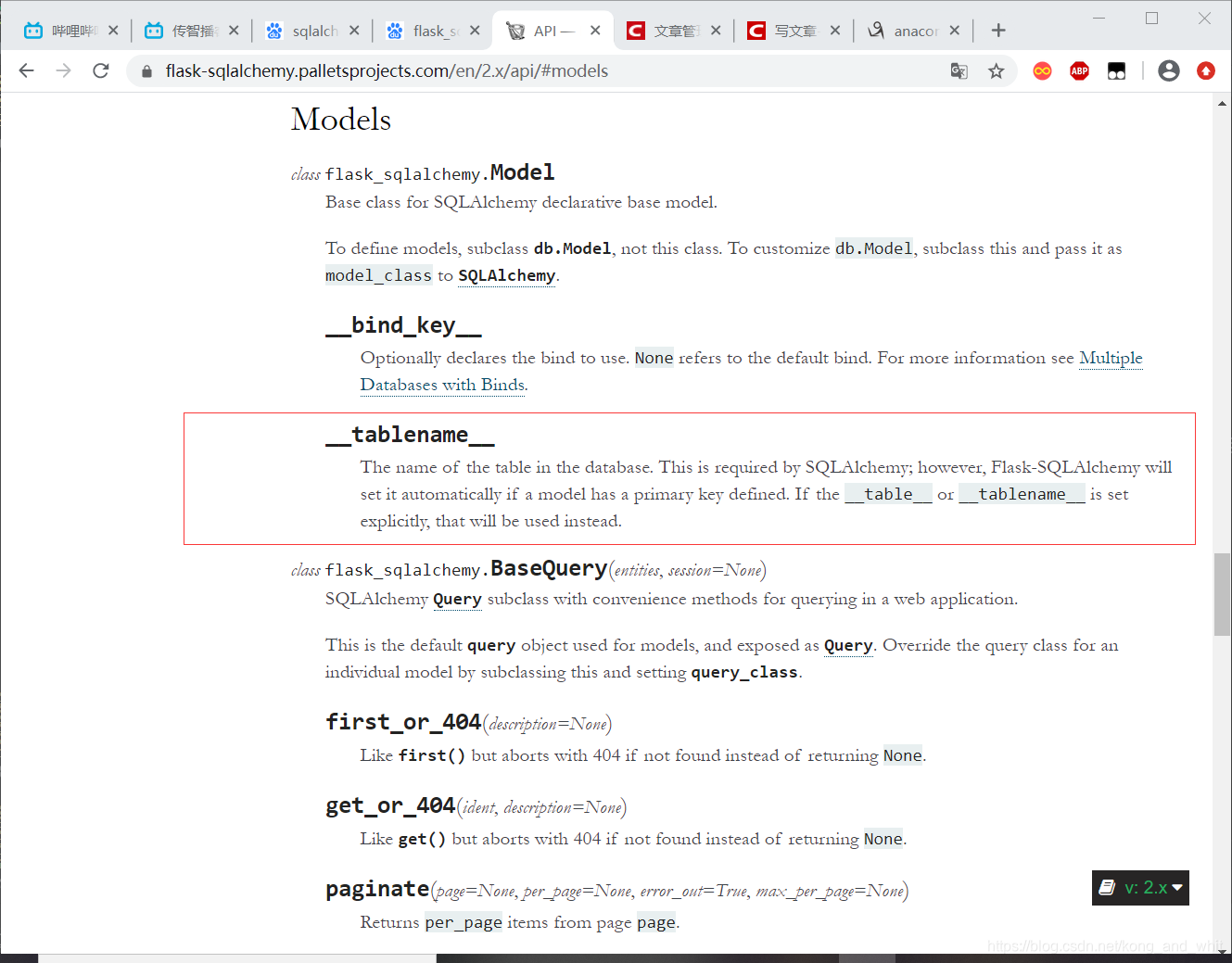The width and height of the screenshot is (1232, 963).
Task: Open the Chrome profile avatar
Action: (x=1169, y=70)
